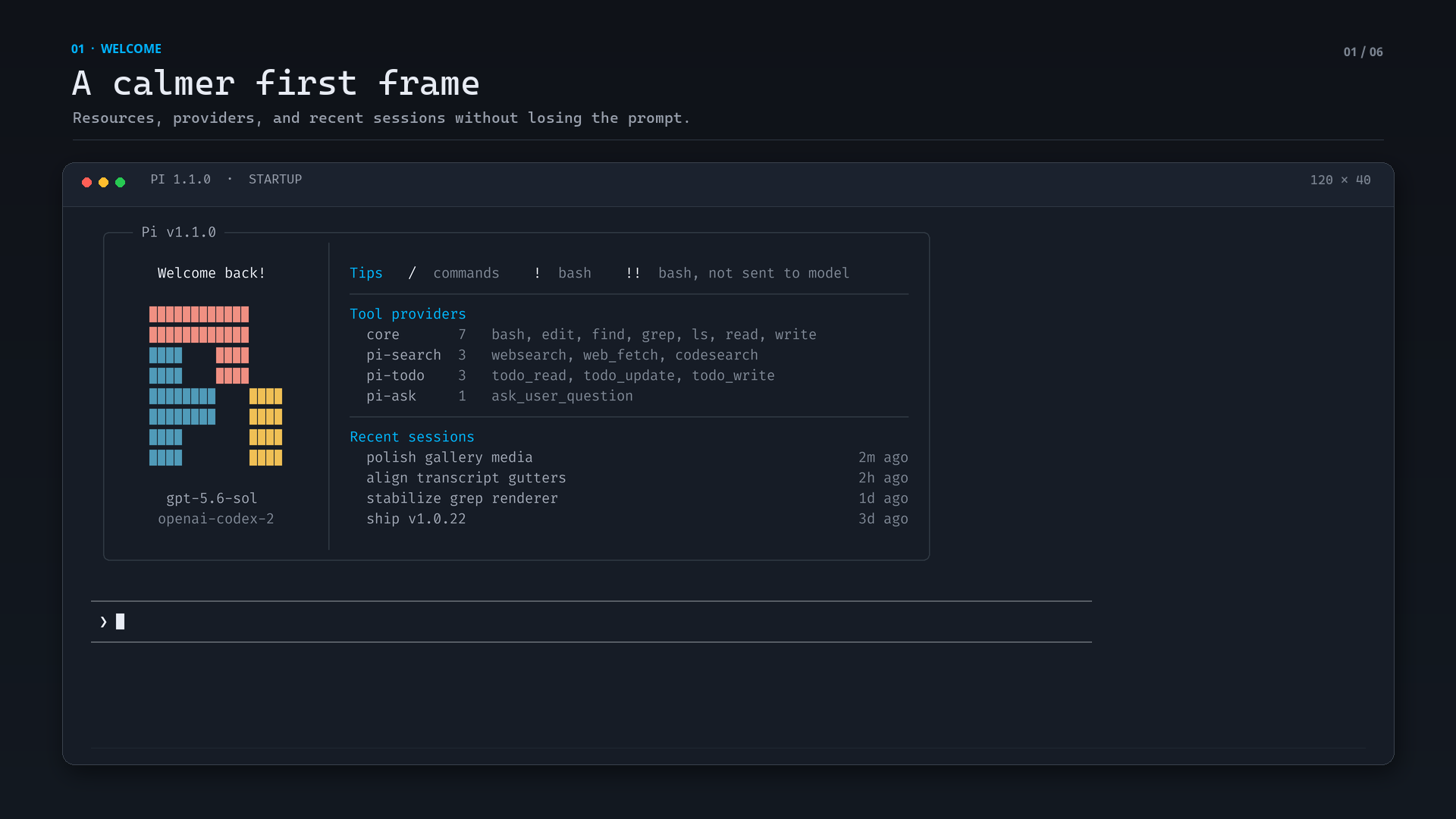Click the '2m ago' timestamp
The image size is (1456, 819).
pyautogui.click(x=883, y=457)
